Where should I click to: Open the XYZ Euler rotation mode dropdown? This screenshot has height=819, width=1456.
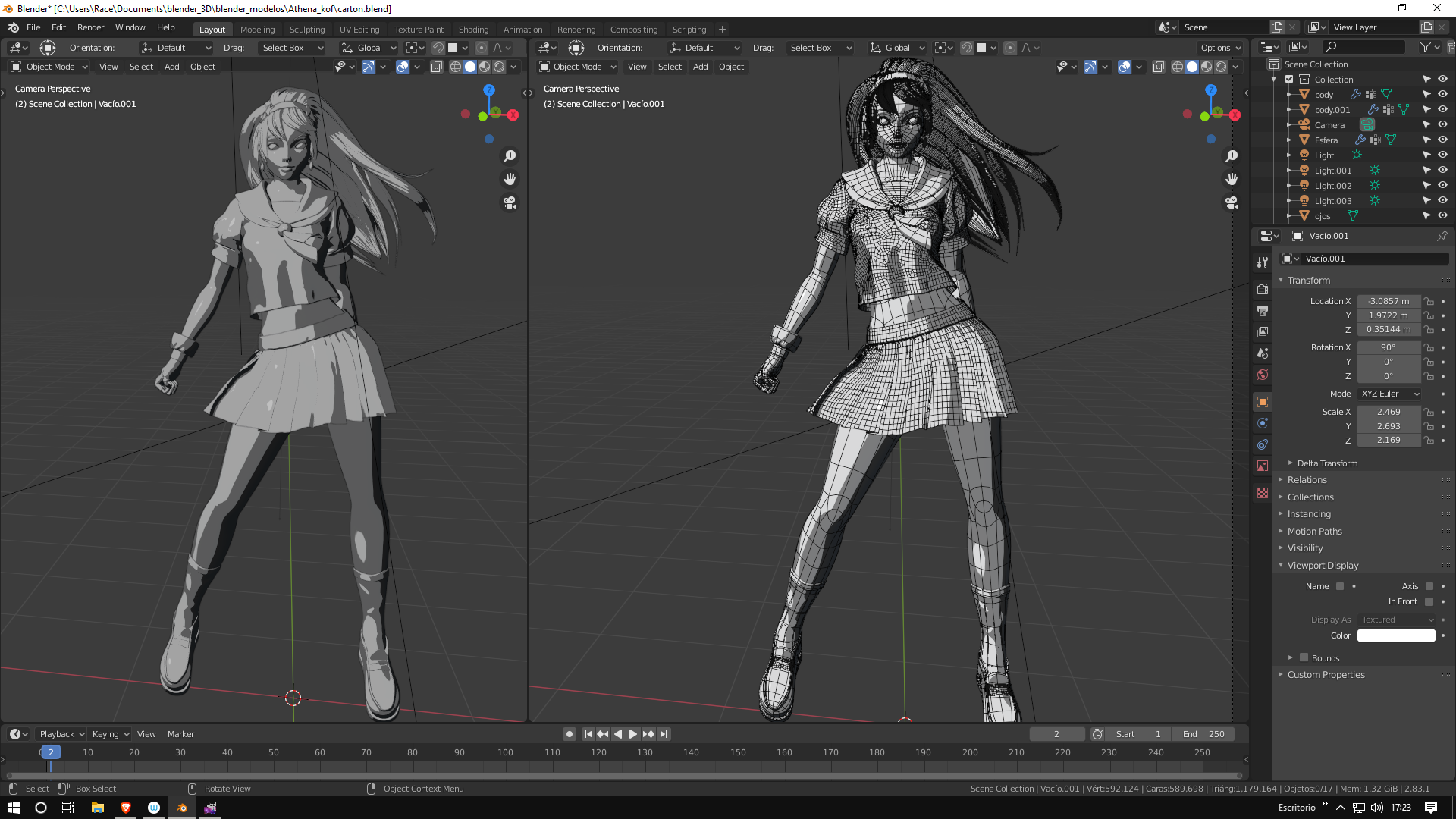pos(1389,394)
